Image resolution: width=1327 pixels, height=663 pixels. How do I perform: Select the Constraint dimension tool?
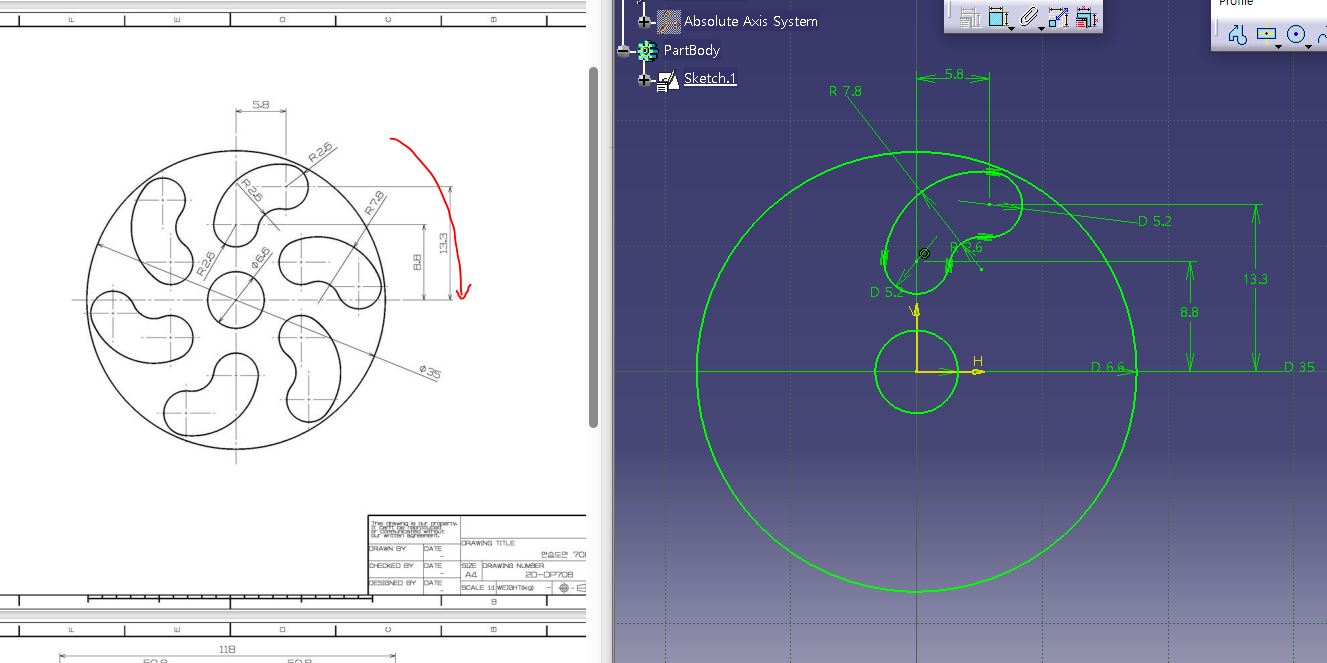coord(997,17)
